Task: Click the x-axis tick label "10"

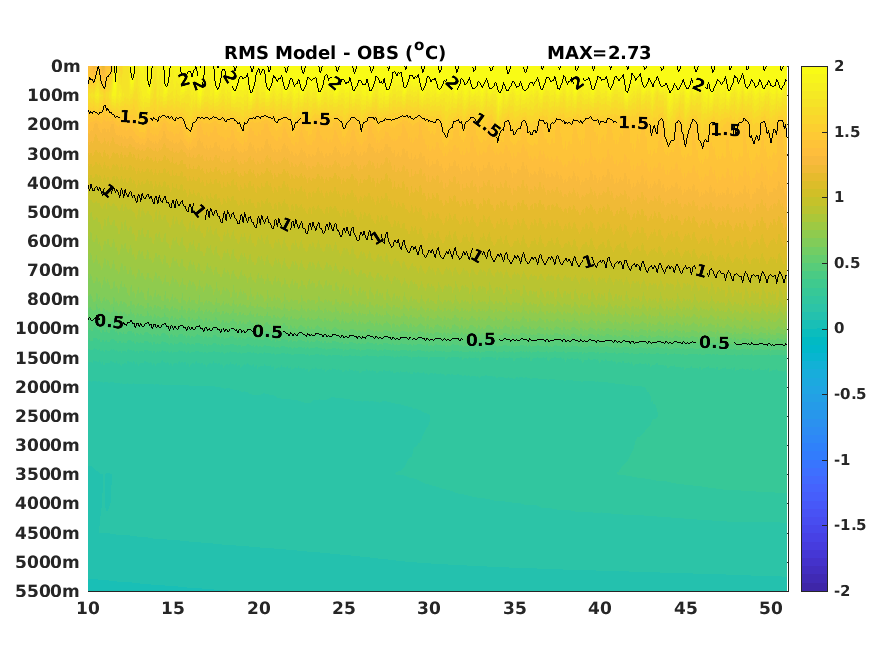Action: point(88,608)
